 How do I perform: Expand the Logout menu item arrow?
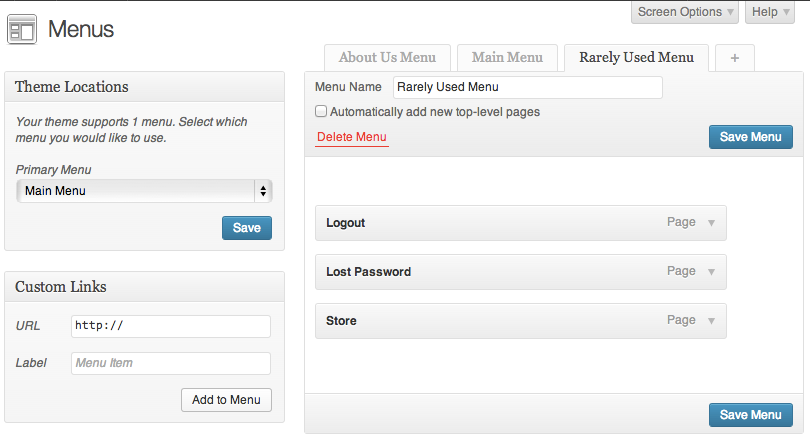(x=711, y=223)
